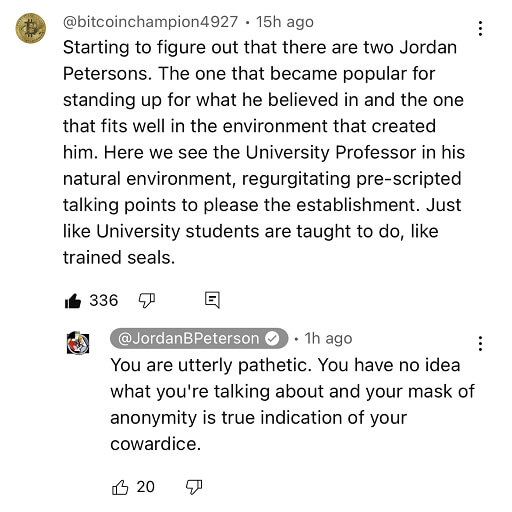Visit @JordanBPeterson channel badge

pos(199,339)
